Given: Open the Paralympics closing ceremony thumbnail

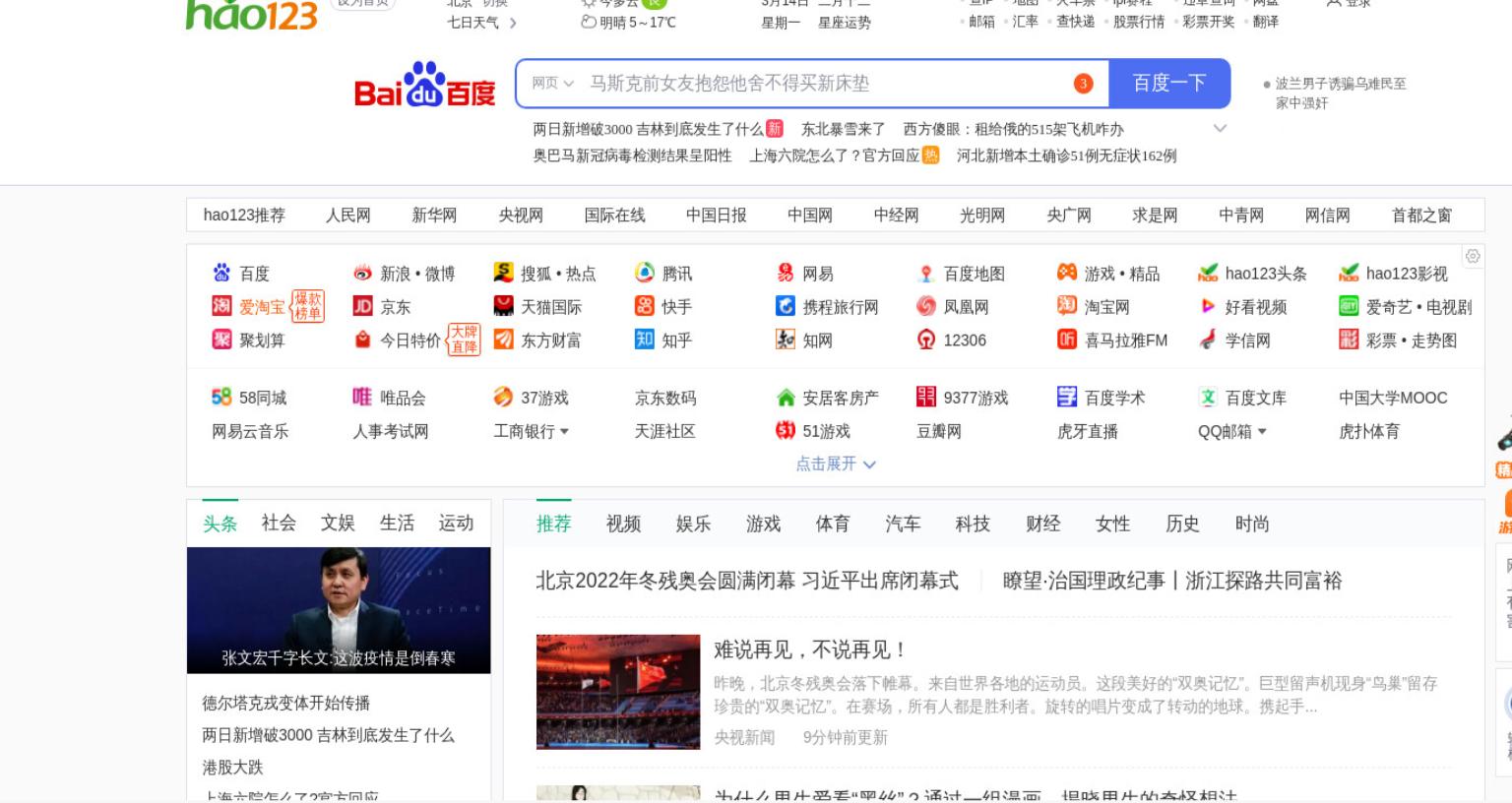Looking at the screenshot, I should pyautogui.click(x=618, y=692).
